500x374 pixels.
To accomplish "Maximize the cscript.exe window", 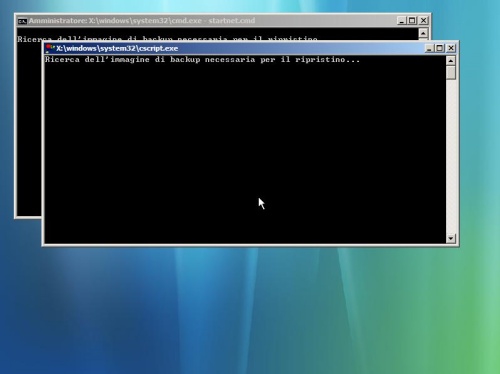I will click(440, 48).
